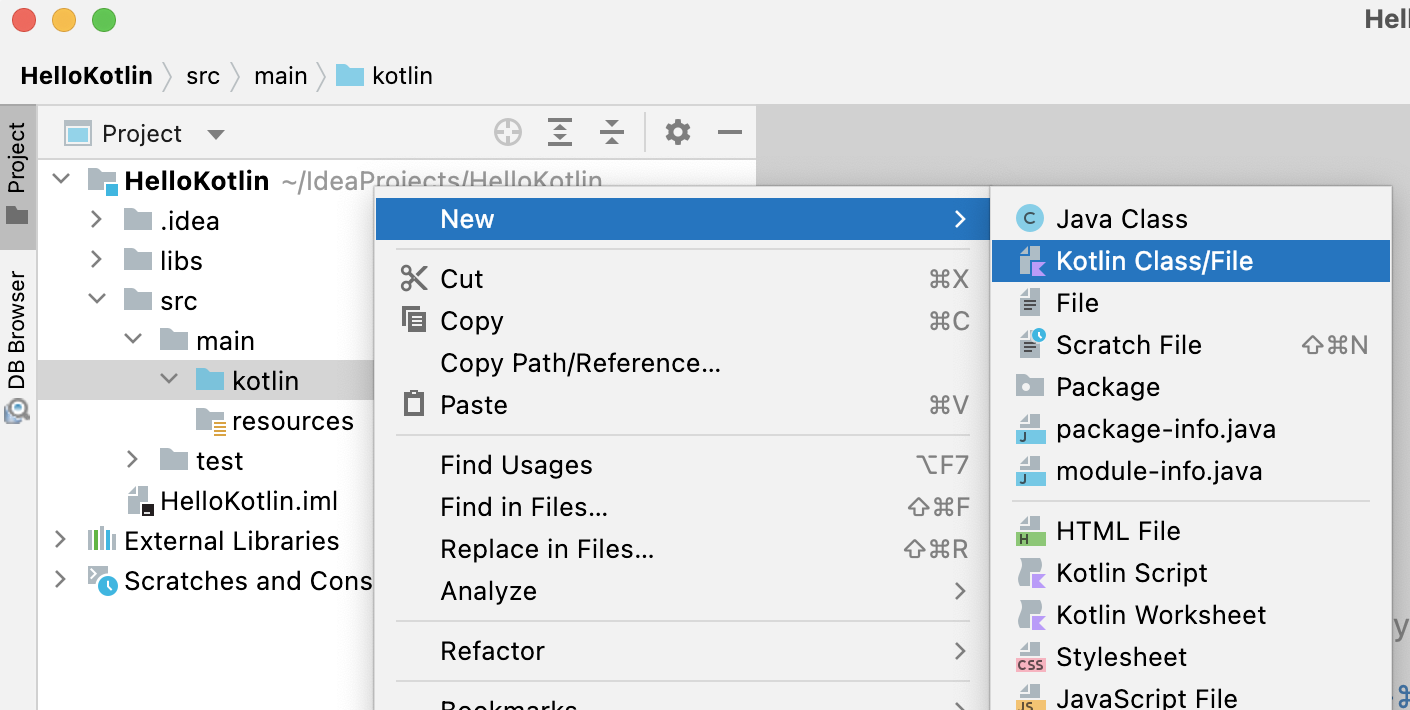Click the Expand All icon in Project toolbar
This screenshot has width=1410, height=710.
point(560,132)
